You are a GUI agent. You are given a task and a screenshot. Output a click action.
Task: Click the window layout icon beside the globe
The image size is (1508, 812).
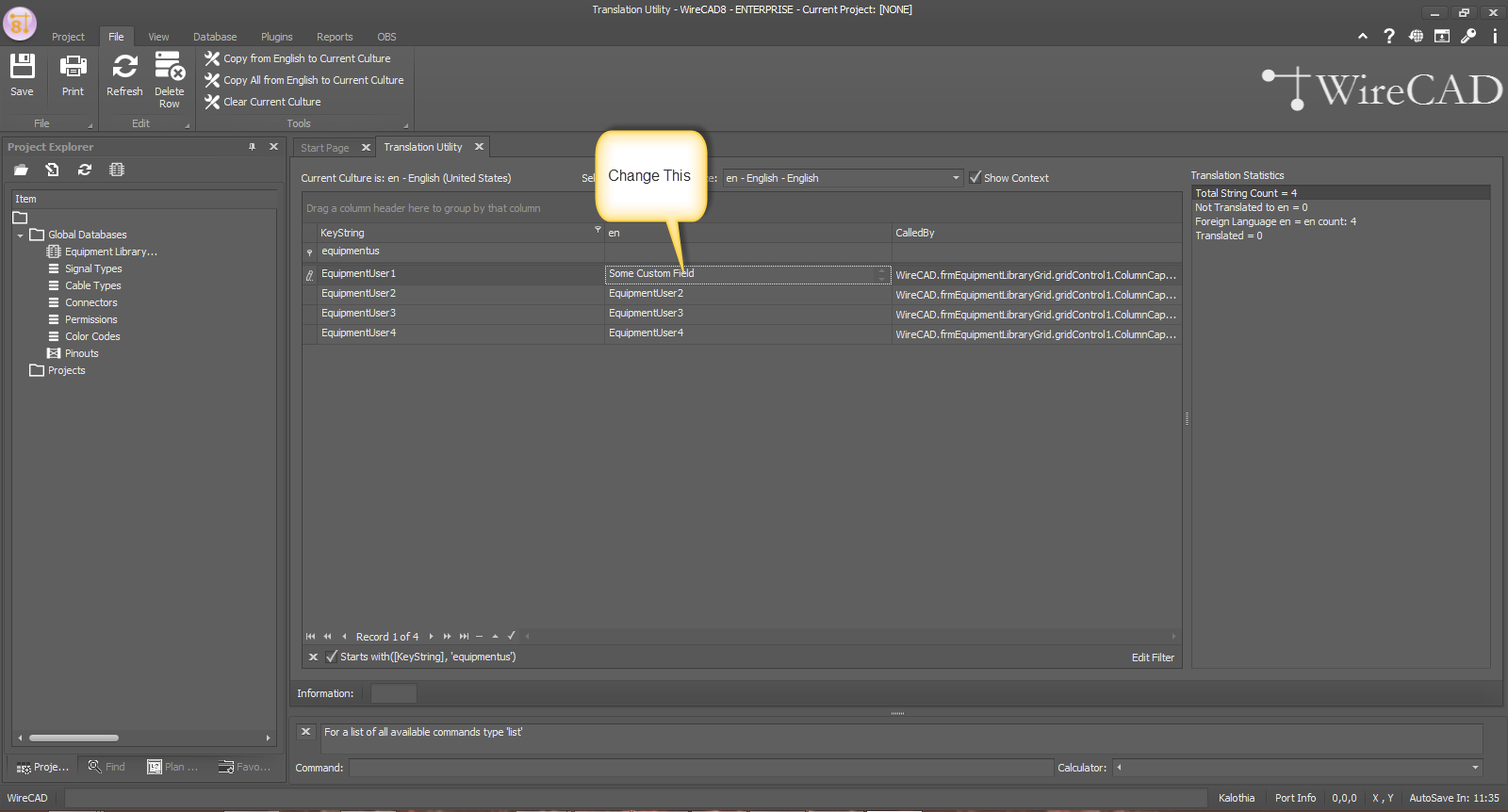1442,36
